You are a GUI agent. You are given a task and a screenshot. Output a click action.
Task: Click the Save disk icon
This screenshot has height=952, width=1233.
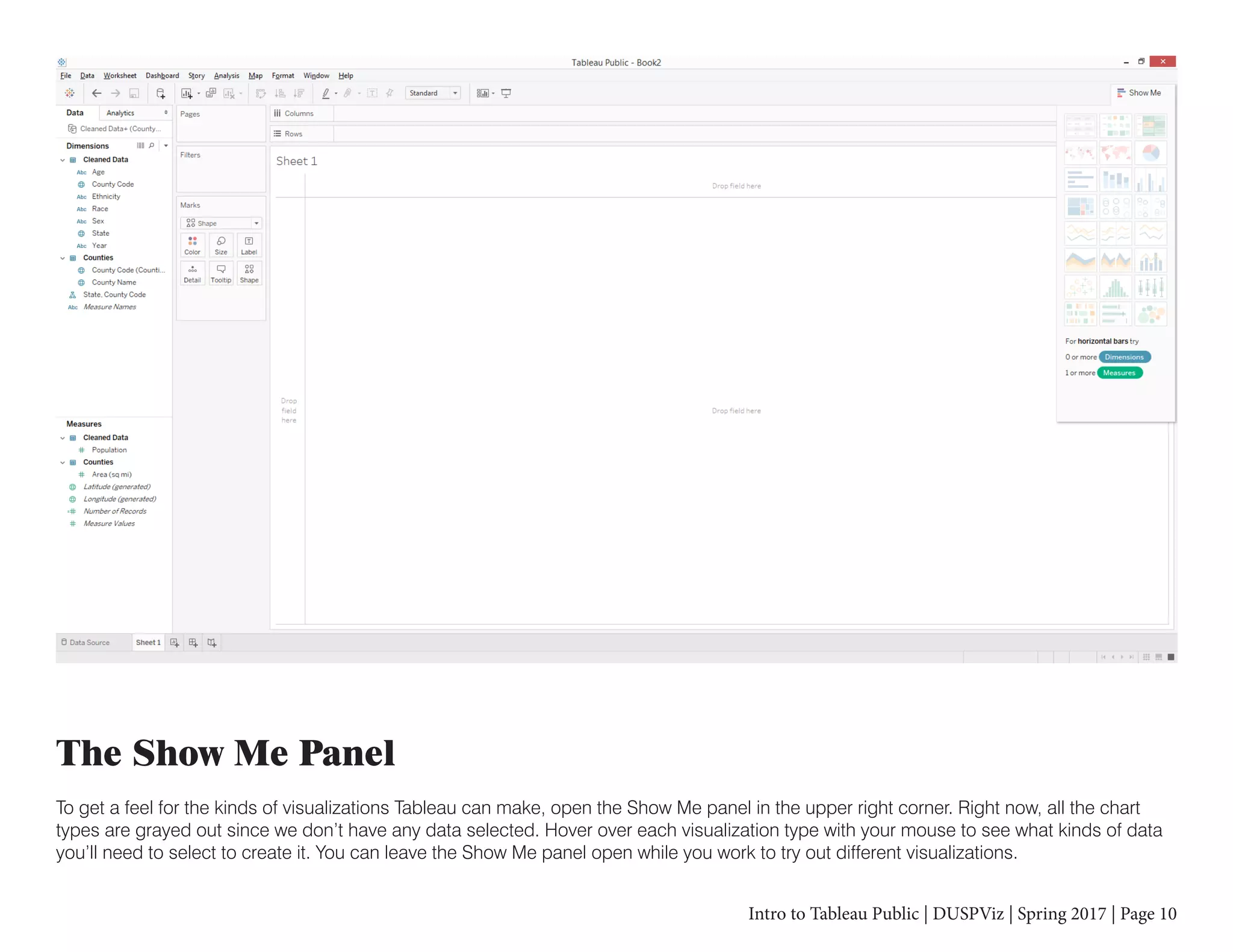[x=134, y=93]
